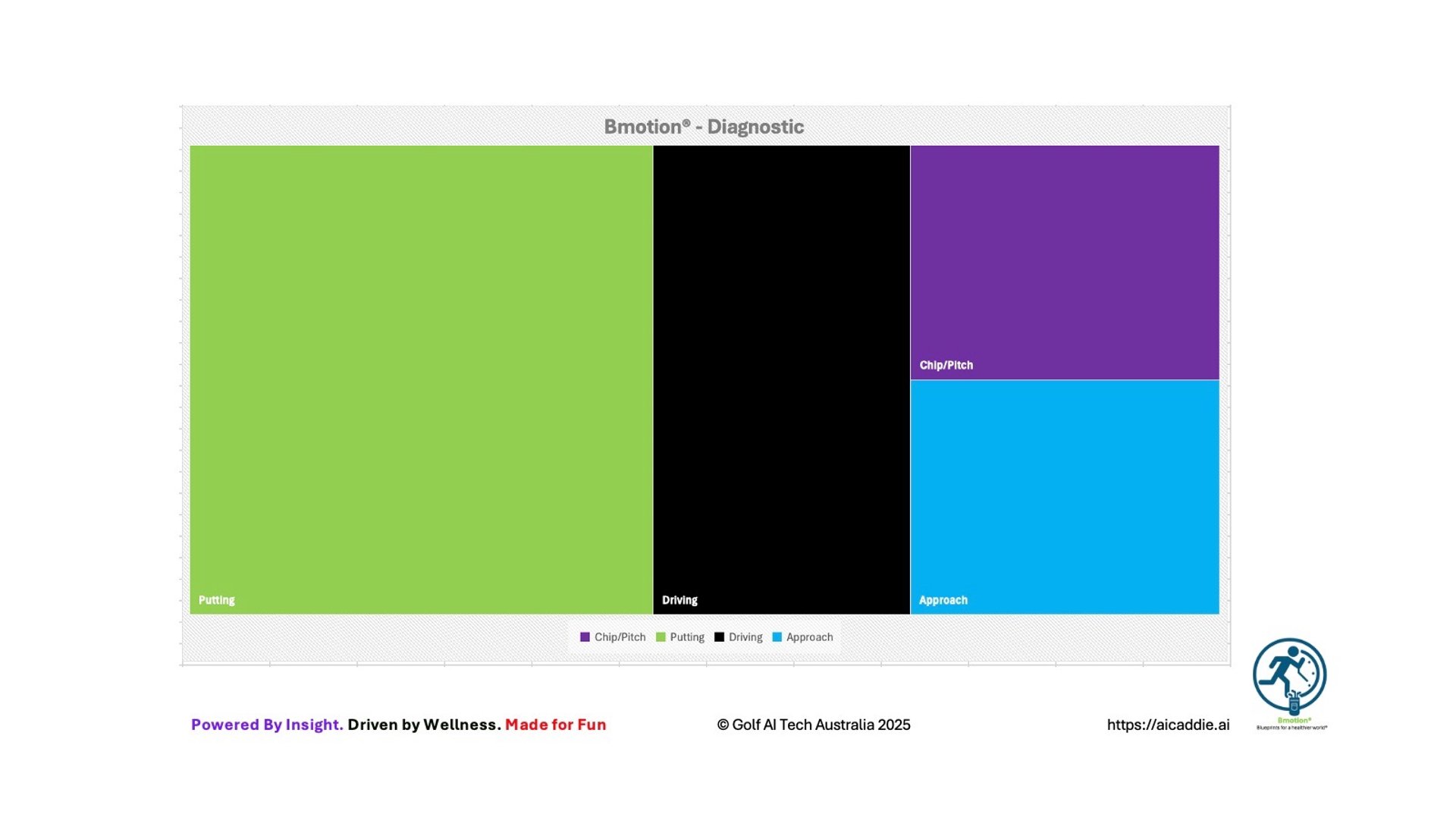
Task: Select the Driving legend label
Action: (745, 637)
